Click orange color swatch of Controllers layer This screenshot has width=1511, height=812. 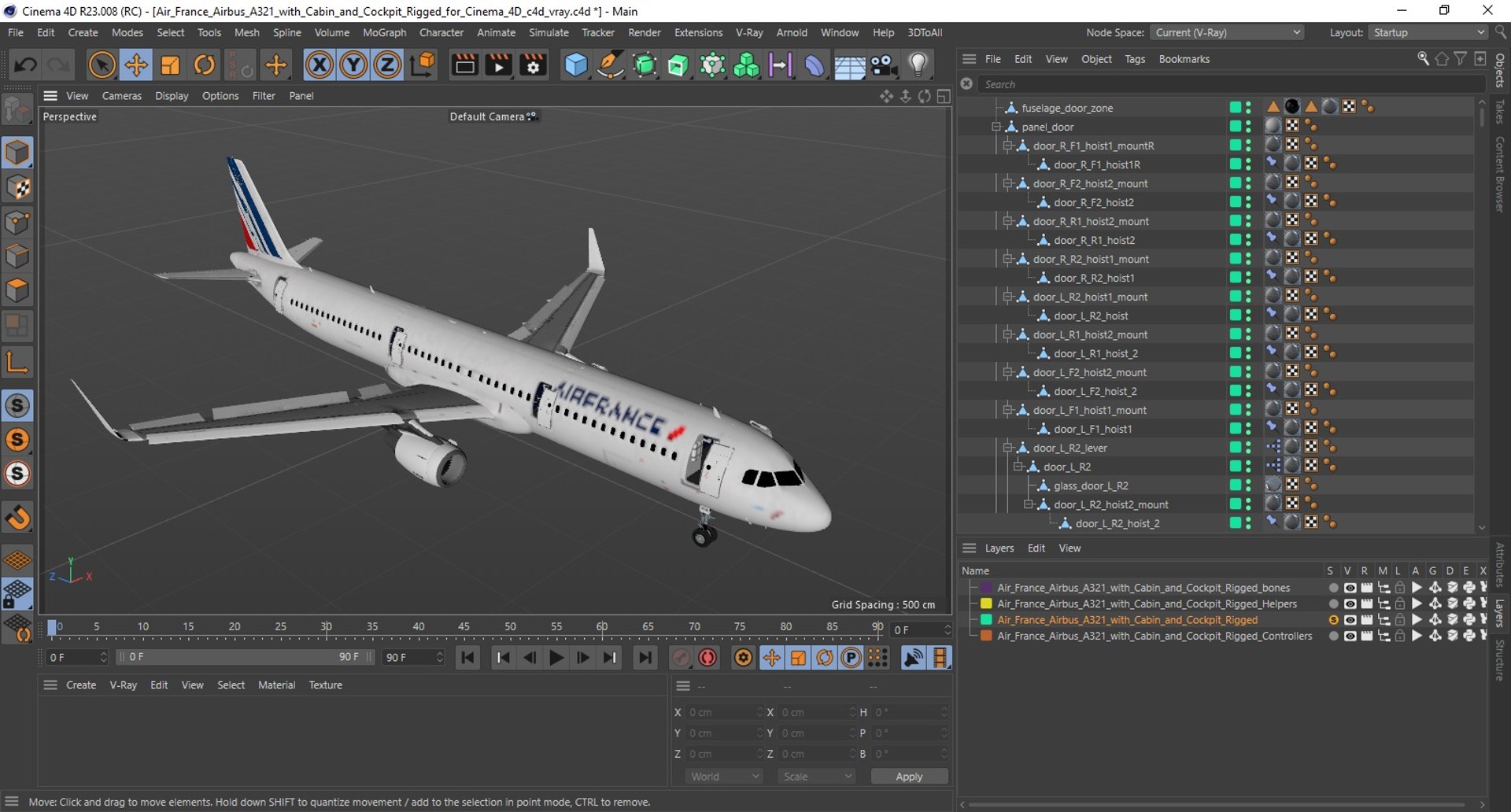[x=985, y=636]
